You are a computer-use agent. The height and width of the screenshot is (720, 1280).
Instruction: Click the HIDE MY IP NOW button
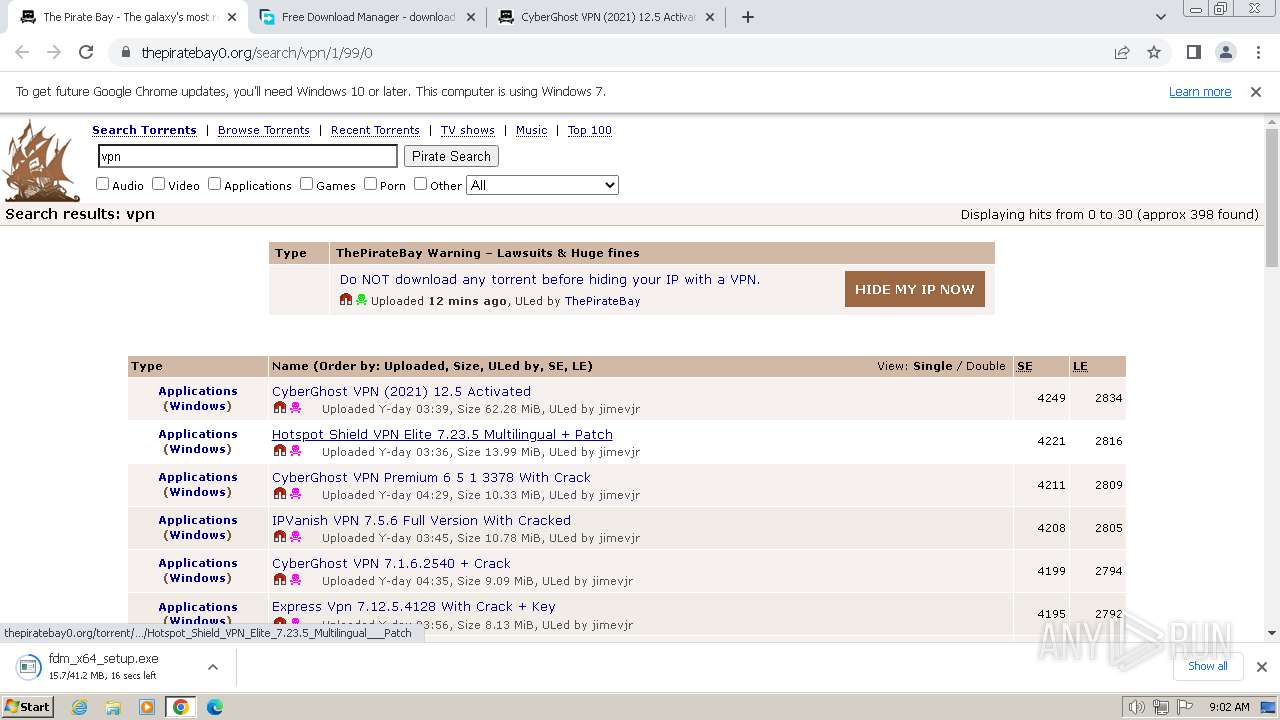click(914, 289)
